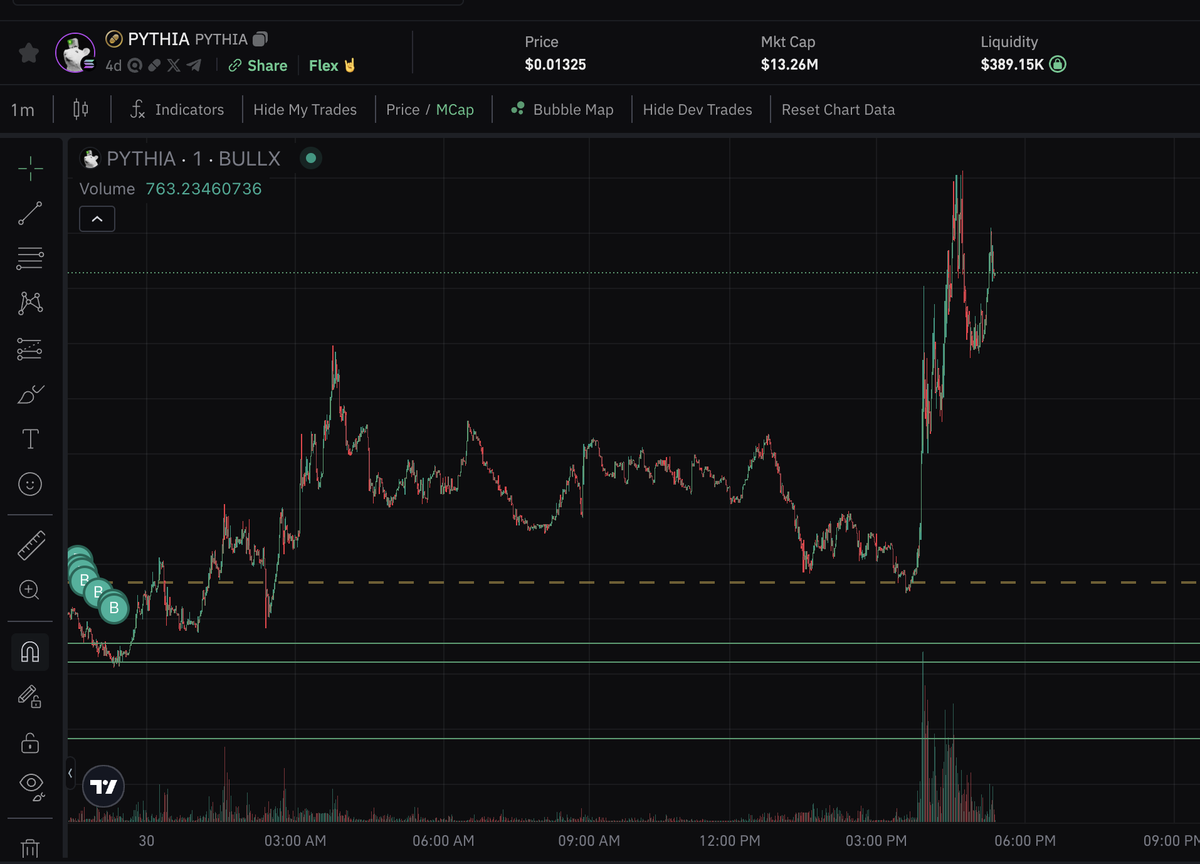Click the Price value $0.01325
The image size is (1200, 864).
point(555,65)
